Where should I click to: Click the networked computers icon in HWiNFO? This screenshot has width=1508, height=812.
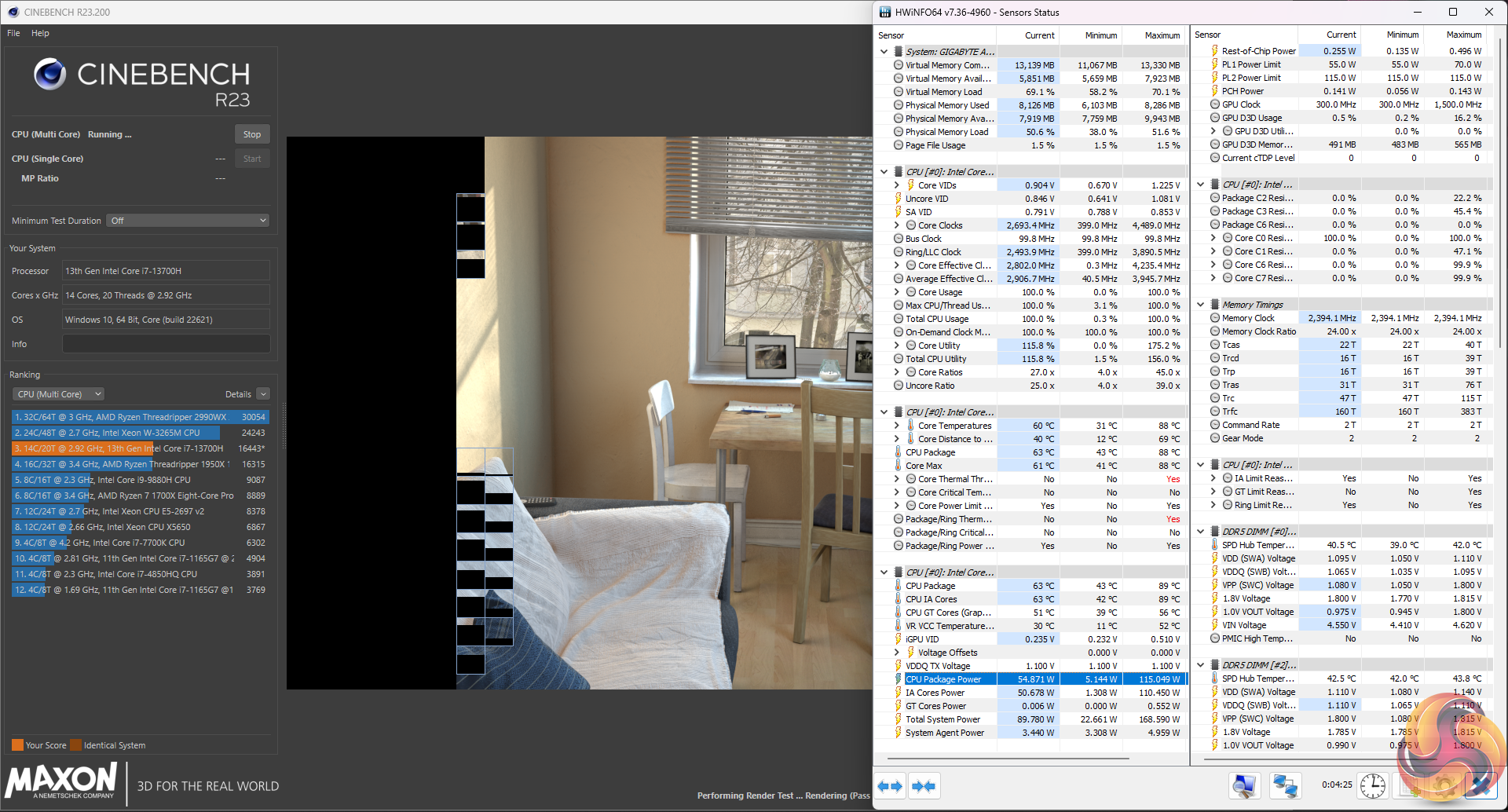1285,785
